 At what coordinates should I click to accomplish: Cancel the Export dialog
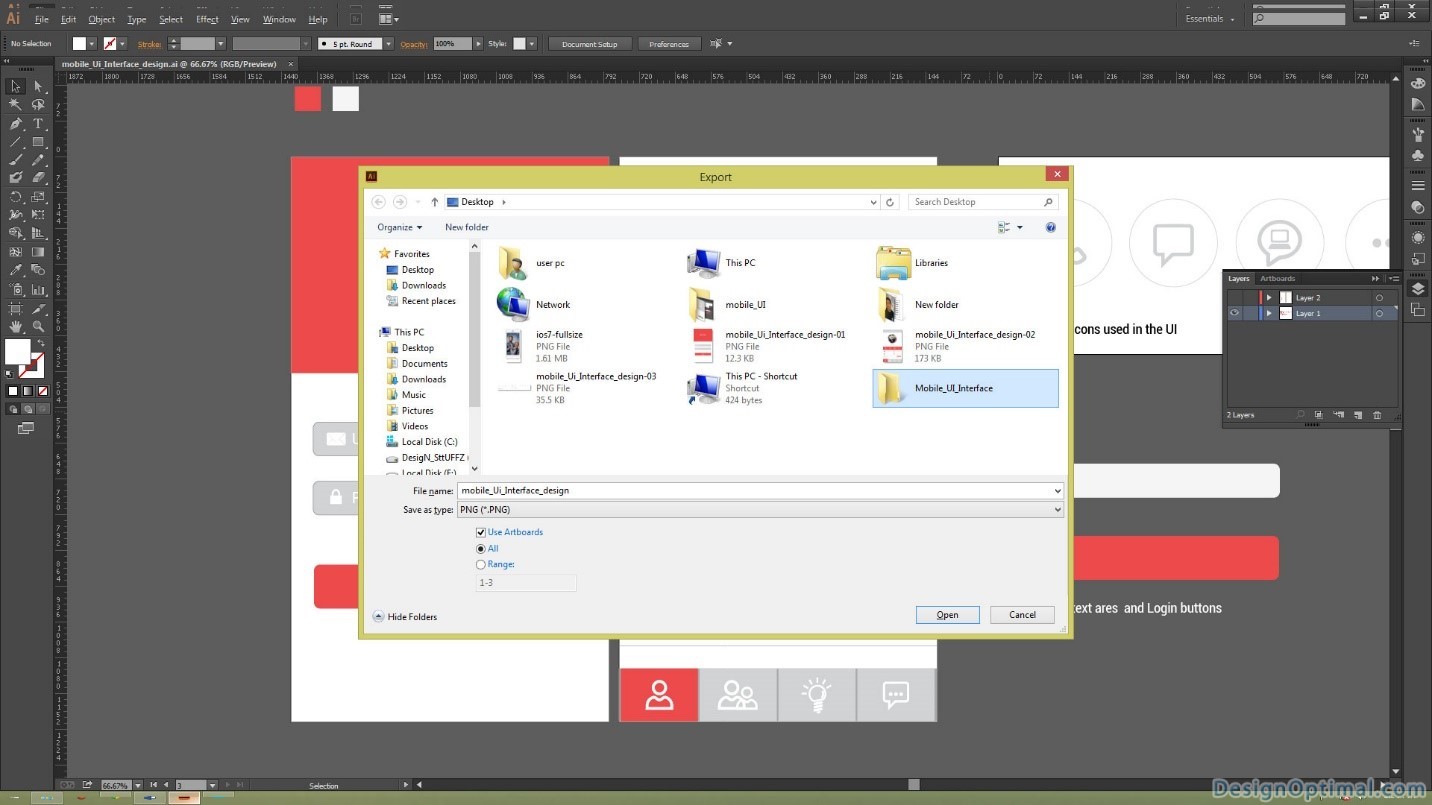pyautogui.click(x=1022, y=615)
